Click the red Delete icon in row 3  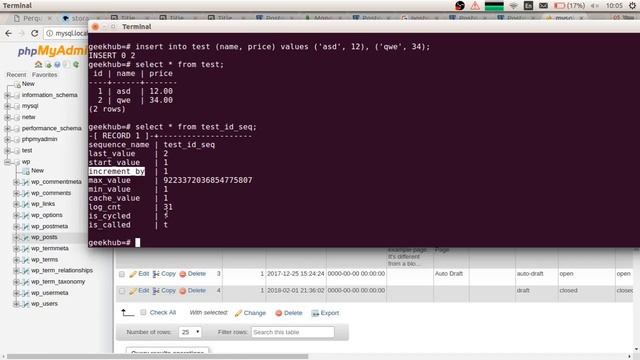click(x=183, y=274)
